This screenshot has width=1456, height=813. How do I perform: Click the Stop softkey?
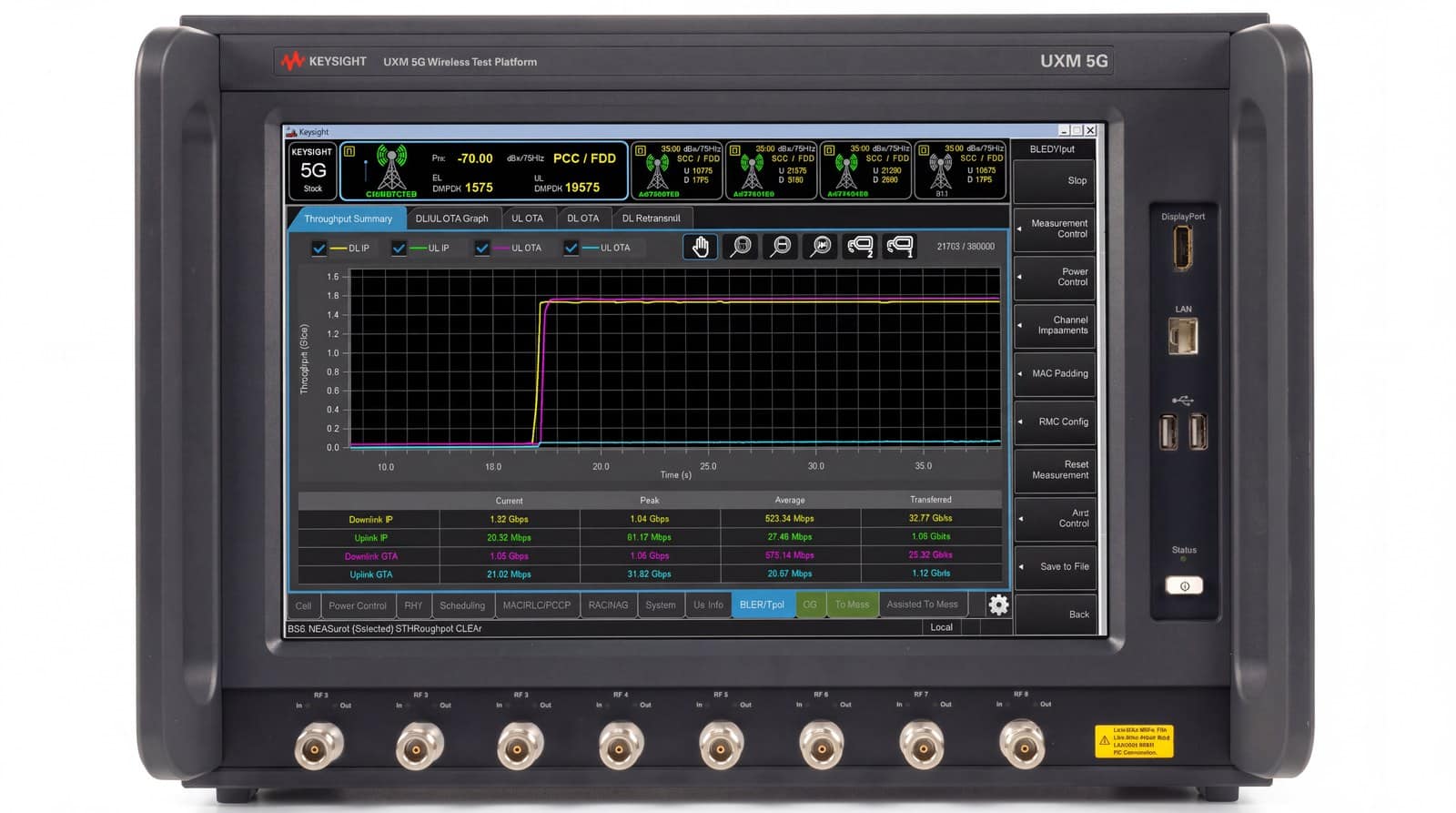click(1054, 180)
